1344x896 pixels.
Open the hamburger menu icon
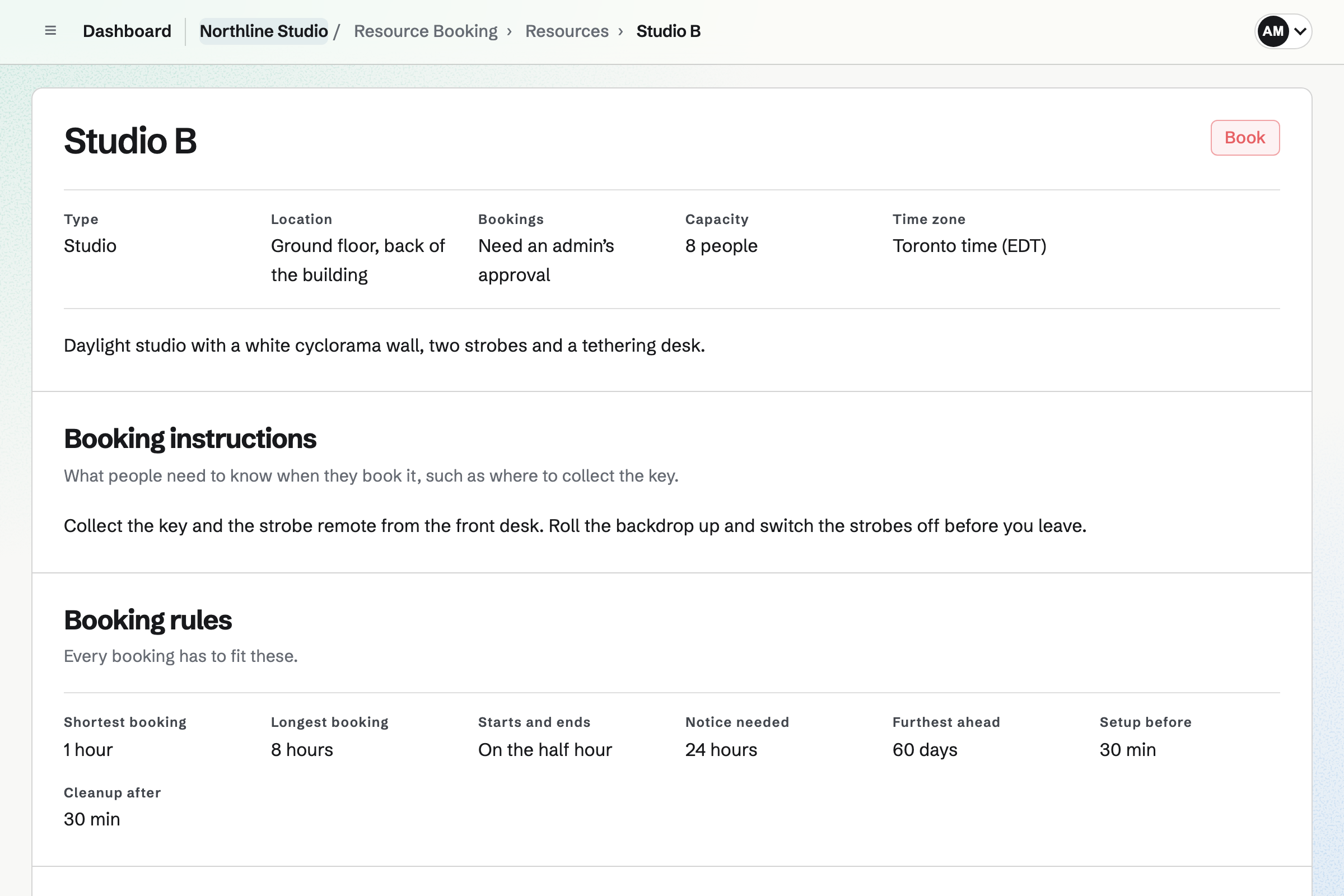[50, 31]
